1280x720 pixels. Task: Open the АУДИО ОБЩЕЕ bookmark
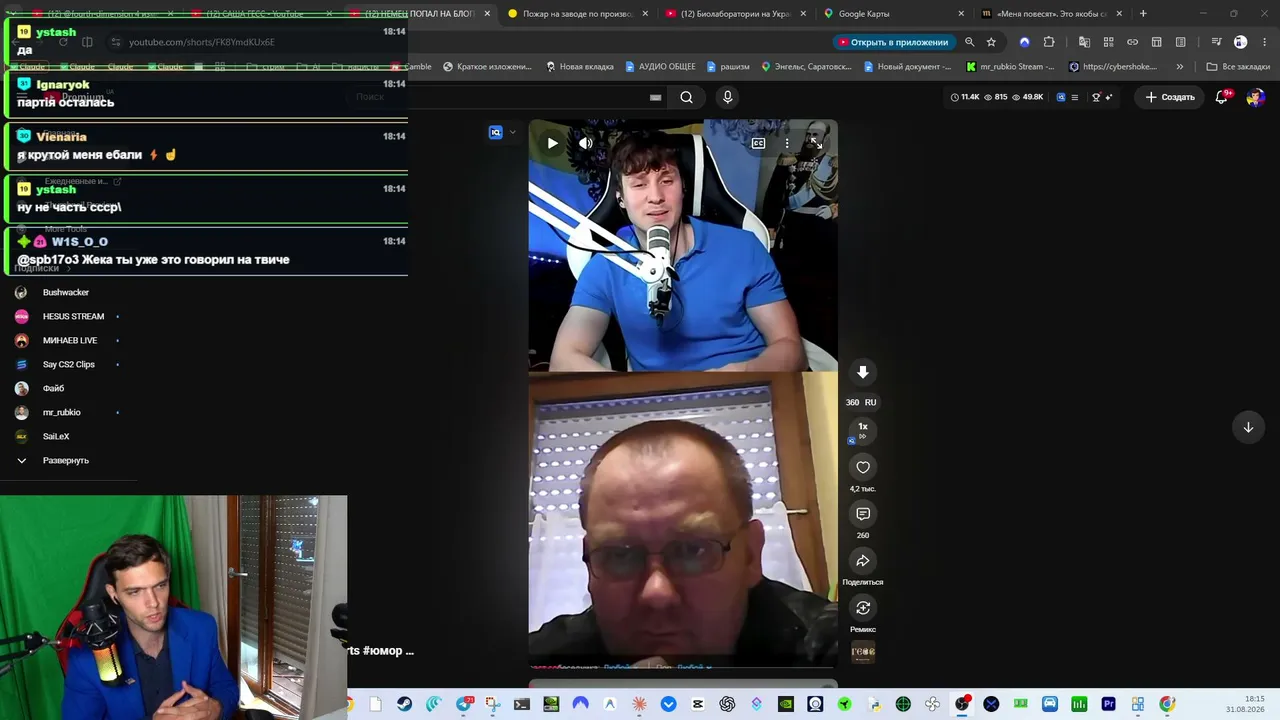[660, 67]
